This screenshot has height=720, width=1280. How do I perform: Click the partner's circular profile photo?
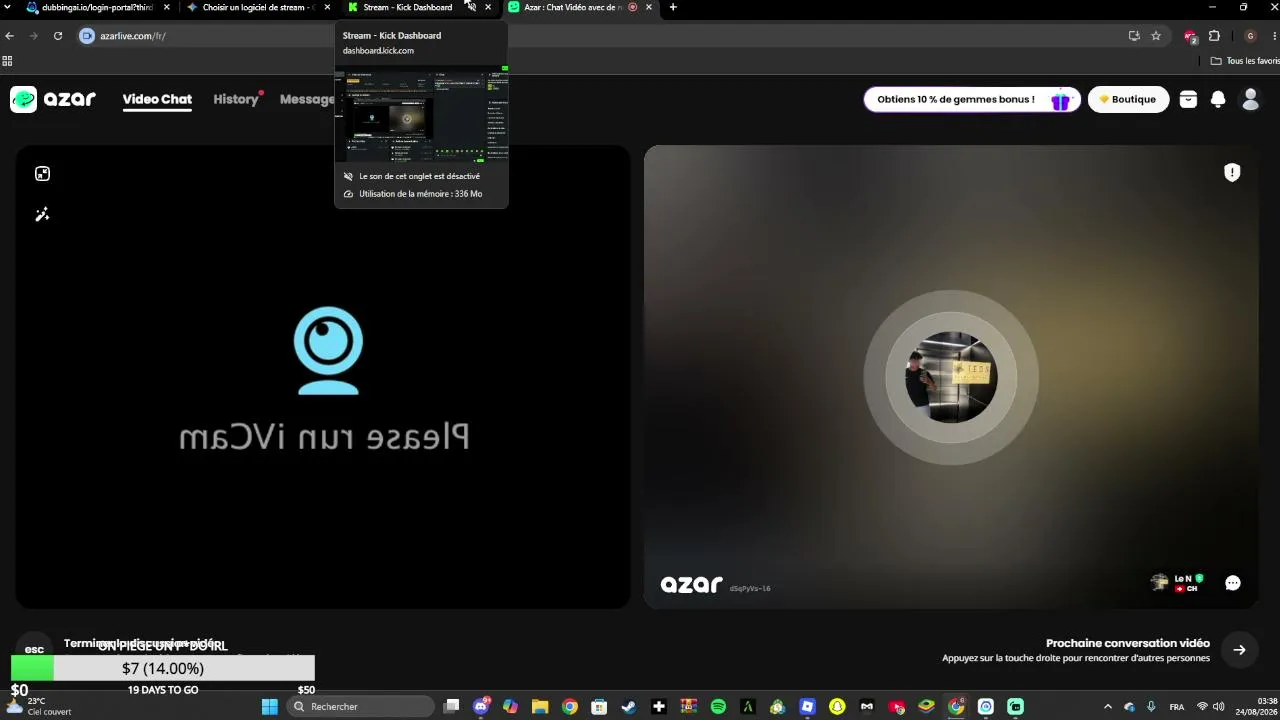click(951, 377)
